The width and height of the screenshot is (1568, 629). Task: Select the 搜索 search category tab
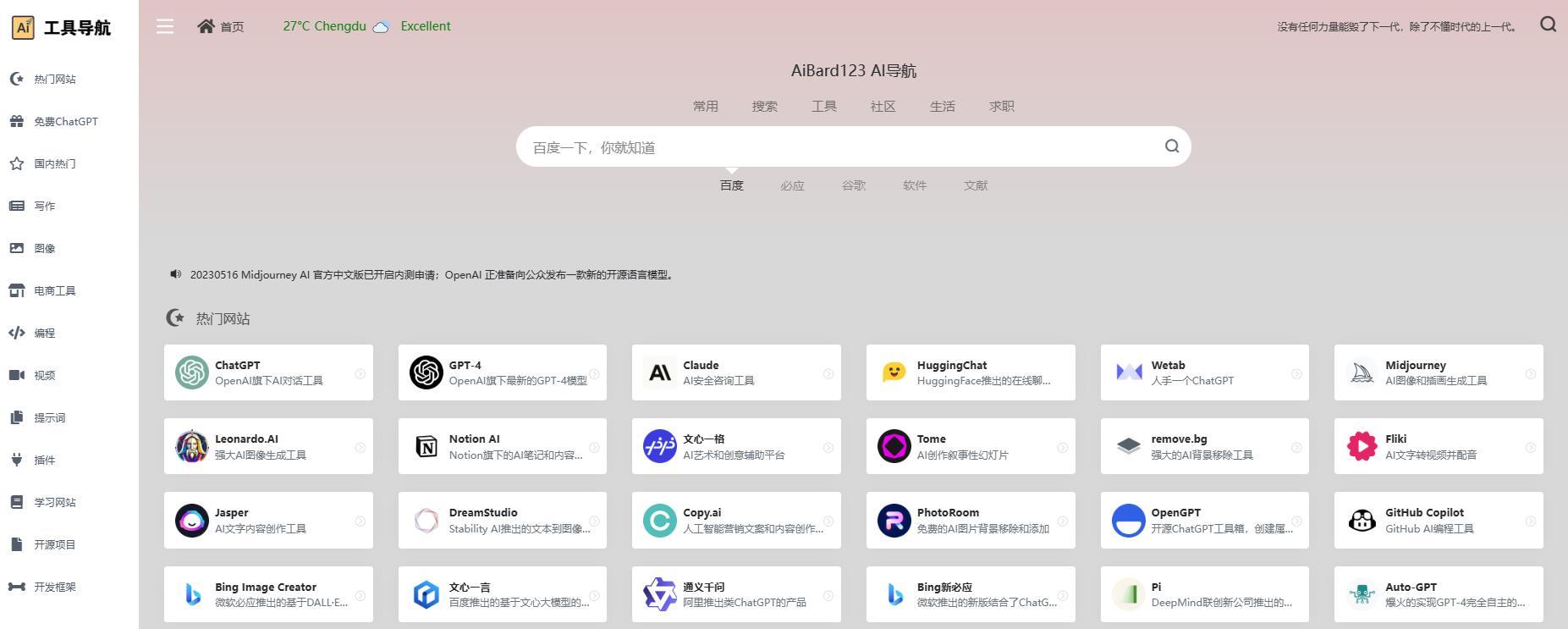point(765,106)
